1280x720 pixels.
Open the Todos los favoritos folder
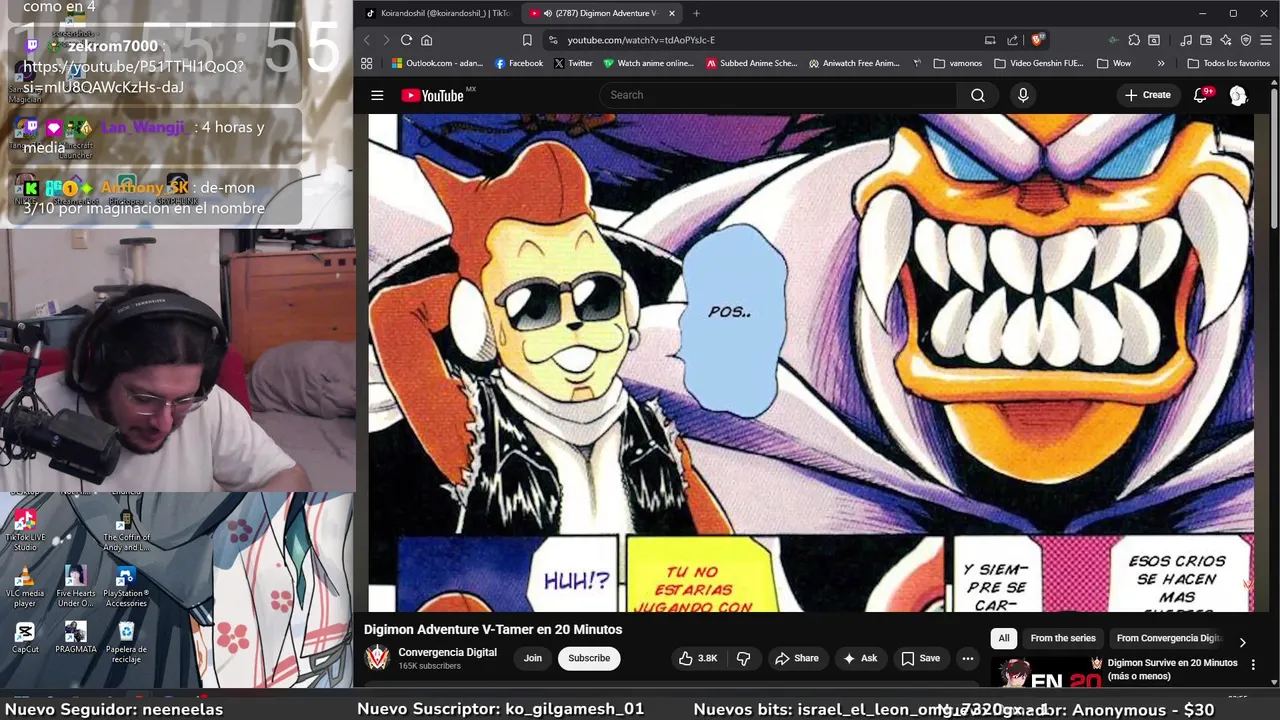point(1228,63)
